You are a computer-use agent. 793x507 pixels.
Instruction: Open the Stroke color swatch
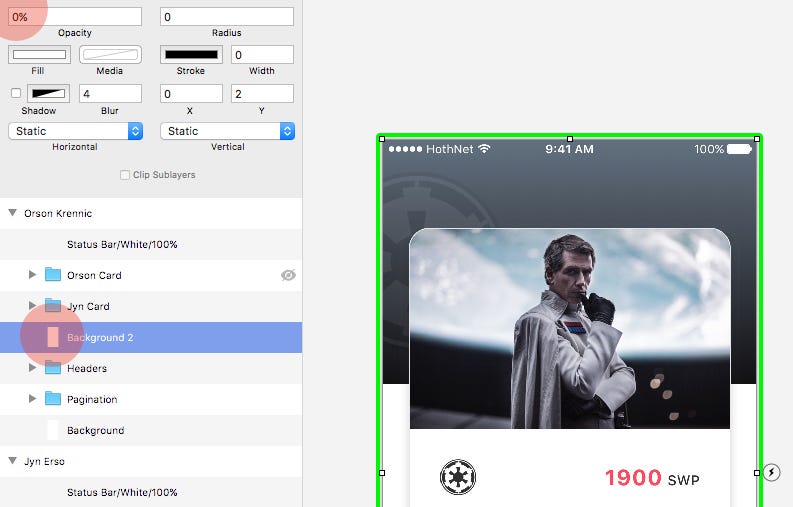click(191, 55)
